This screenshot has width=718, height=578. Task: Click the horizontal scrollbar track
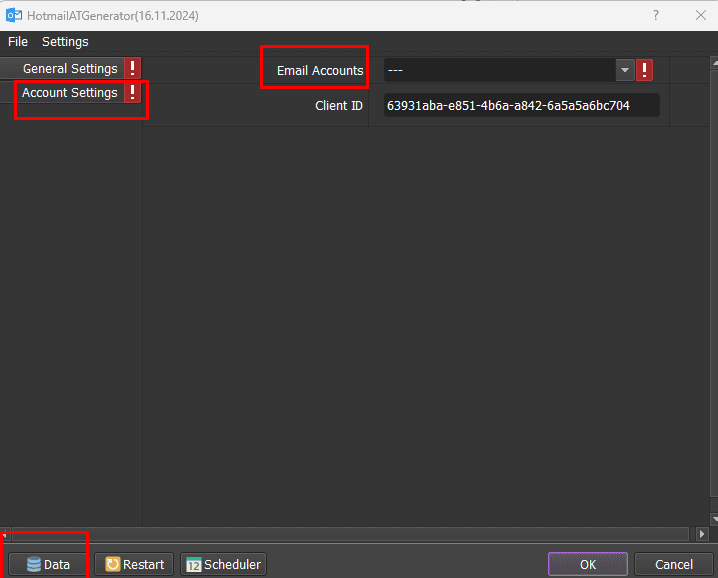pos(350,534)
